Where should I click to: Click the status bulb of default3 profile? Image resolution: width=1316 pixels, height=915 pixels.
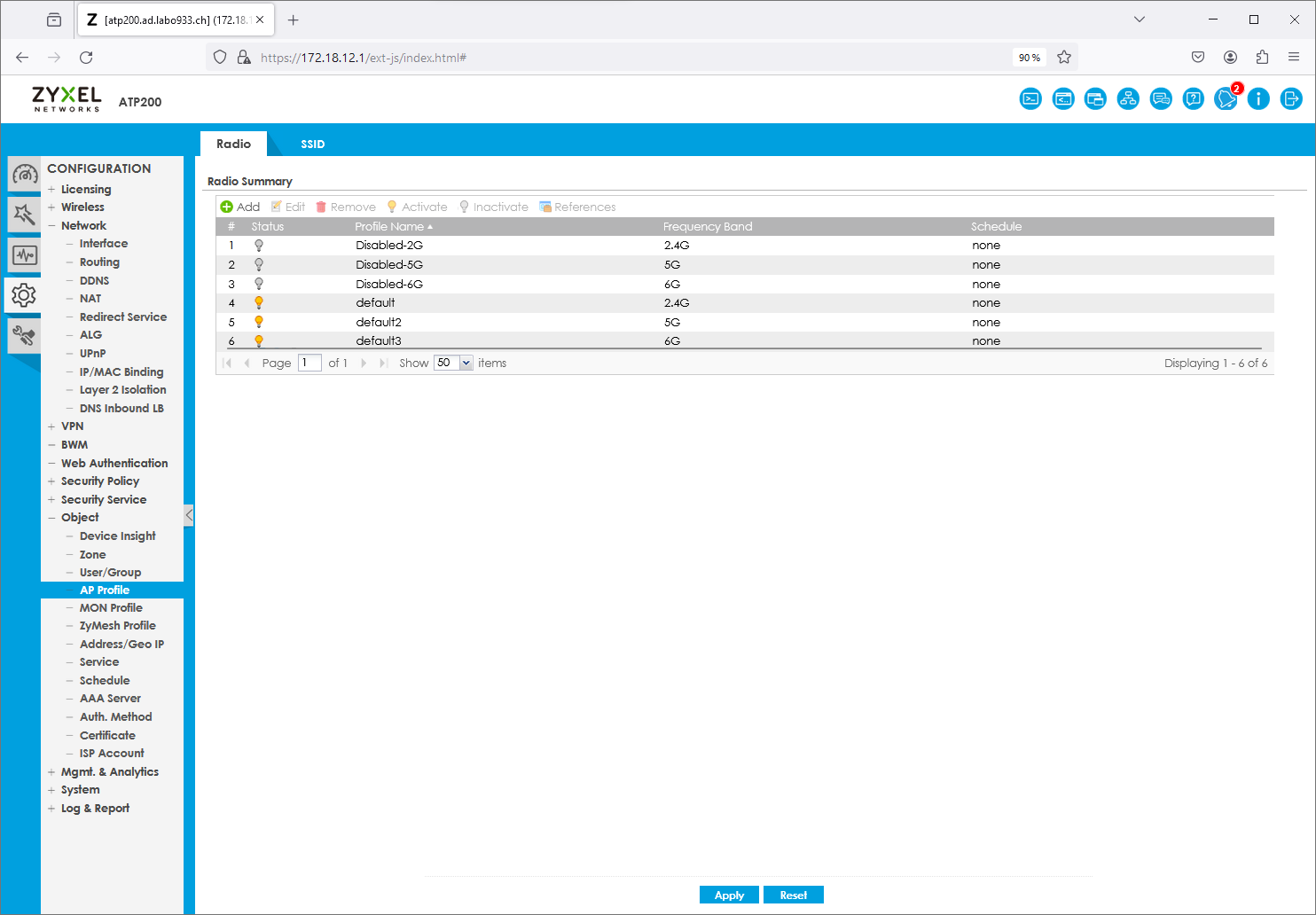pos(259,340)
